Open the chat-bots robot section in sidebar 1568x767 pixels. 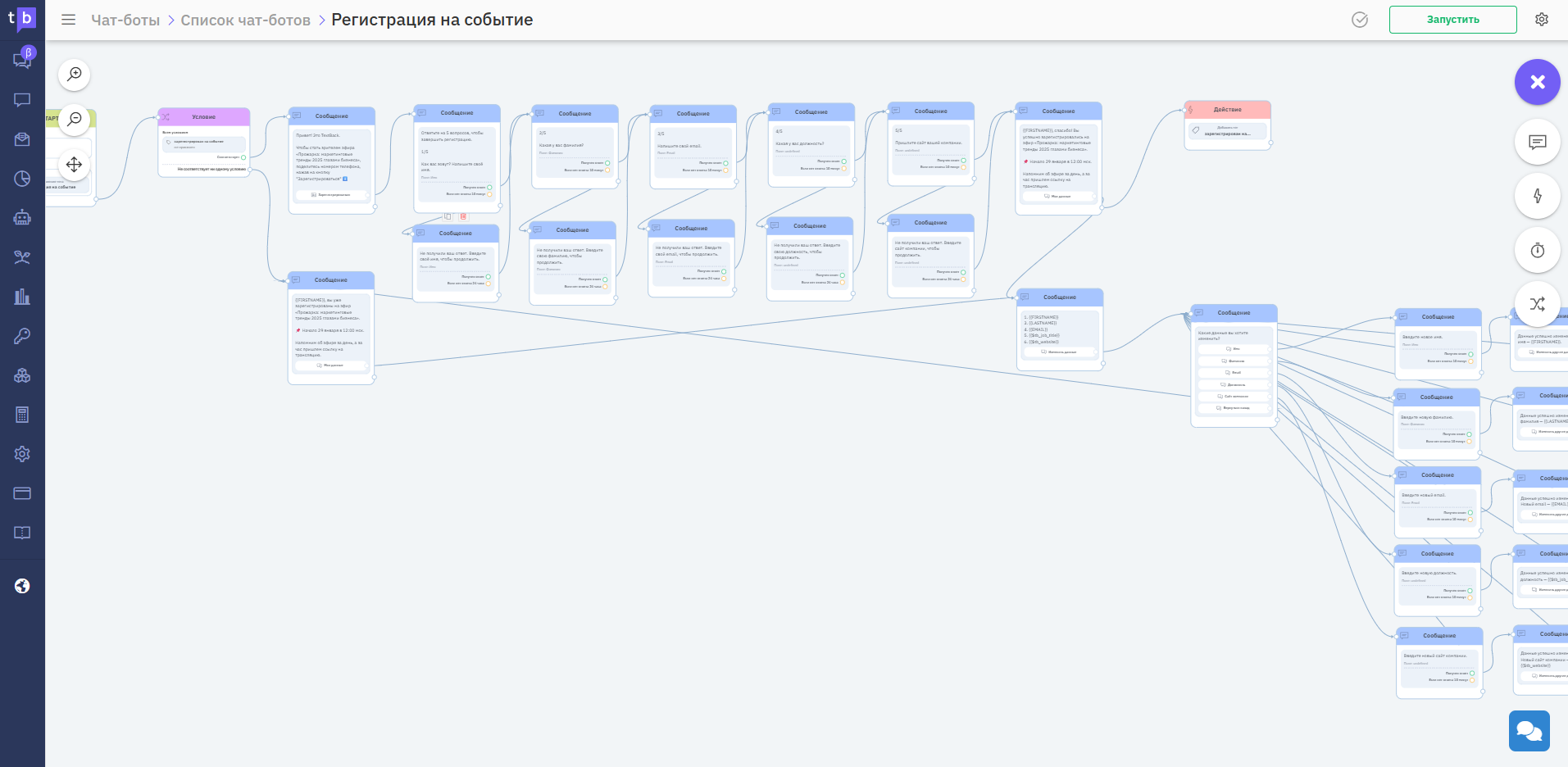pos(22,217)
